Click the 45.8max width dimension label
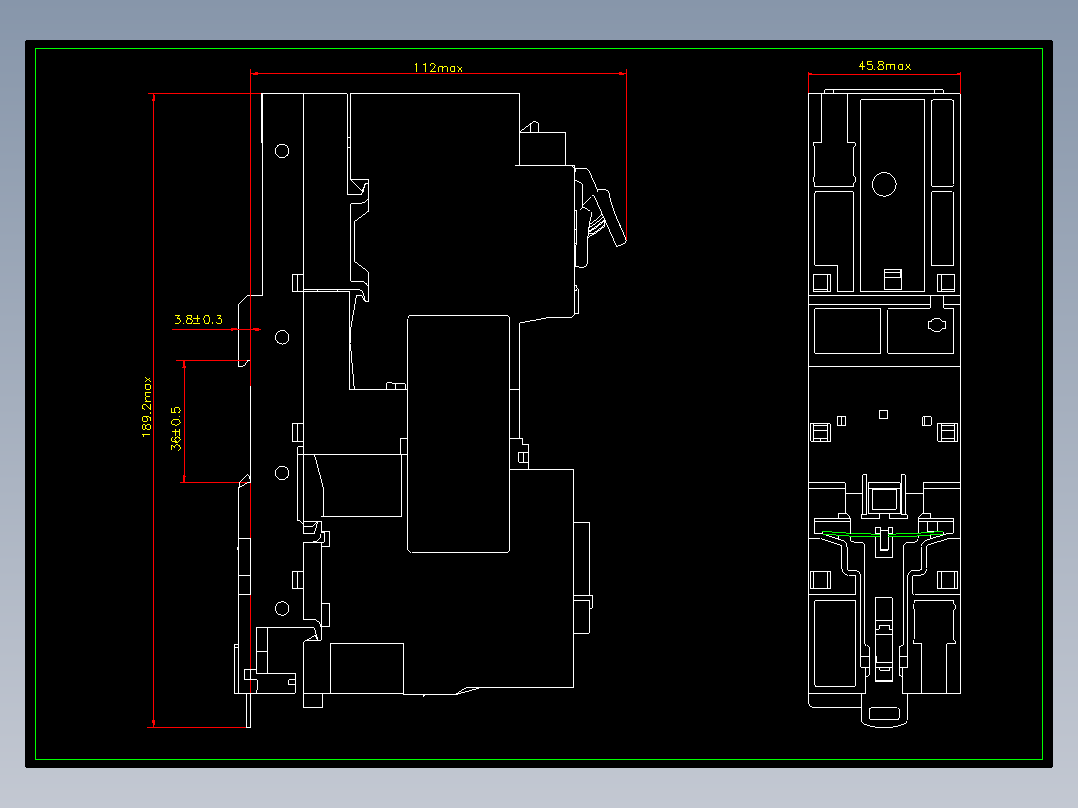1078x808 pixels. [x=885, y=66]
